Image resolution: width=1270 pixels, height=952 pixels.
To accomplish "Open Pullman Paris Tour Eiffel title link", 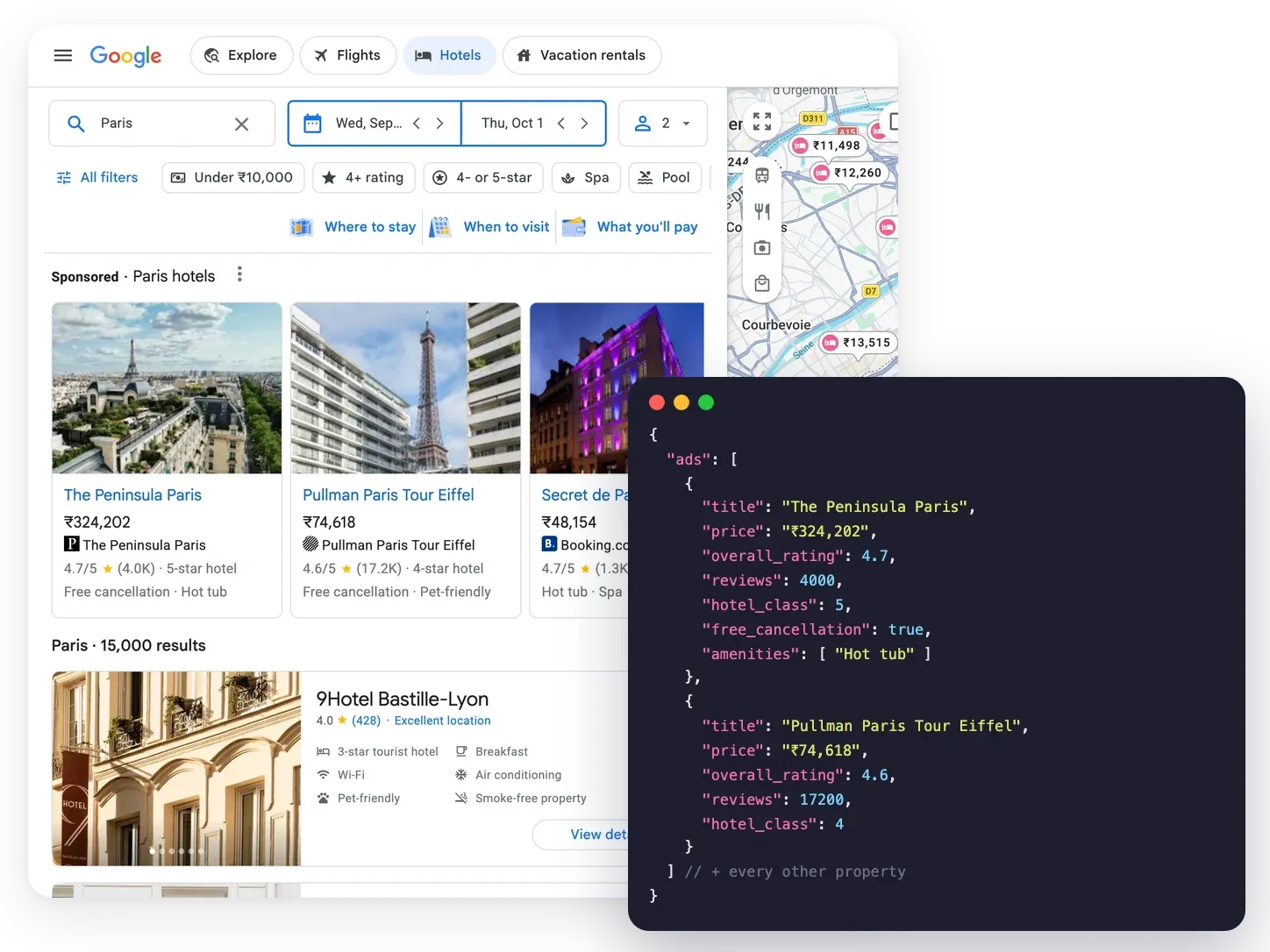I will click(x=389, y=495).
